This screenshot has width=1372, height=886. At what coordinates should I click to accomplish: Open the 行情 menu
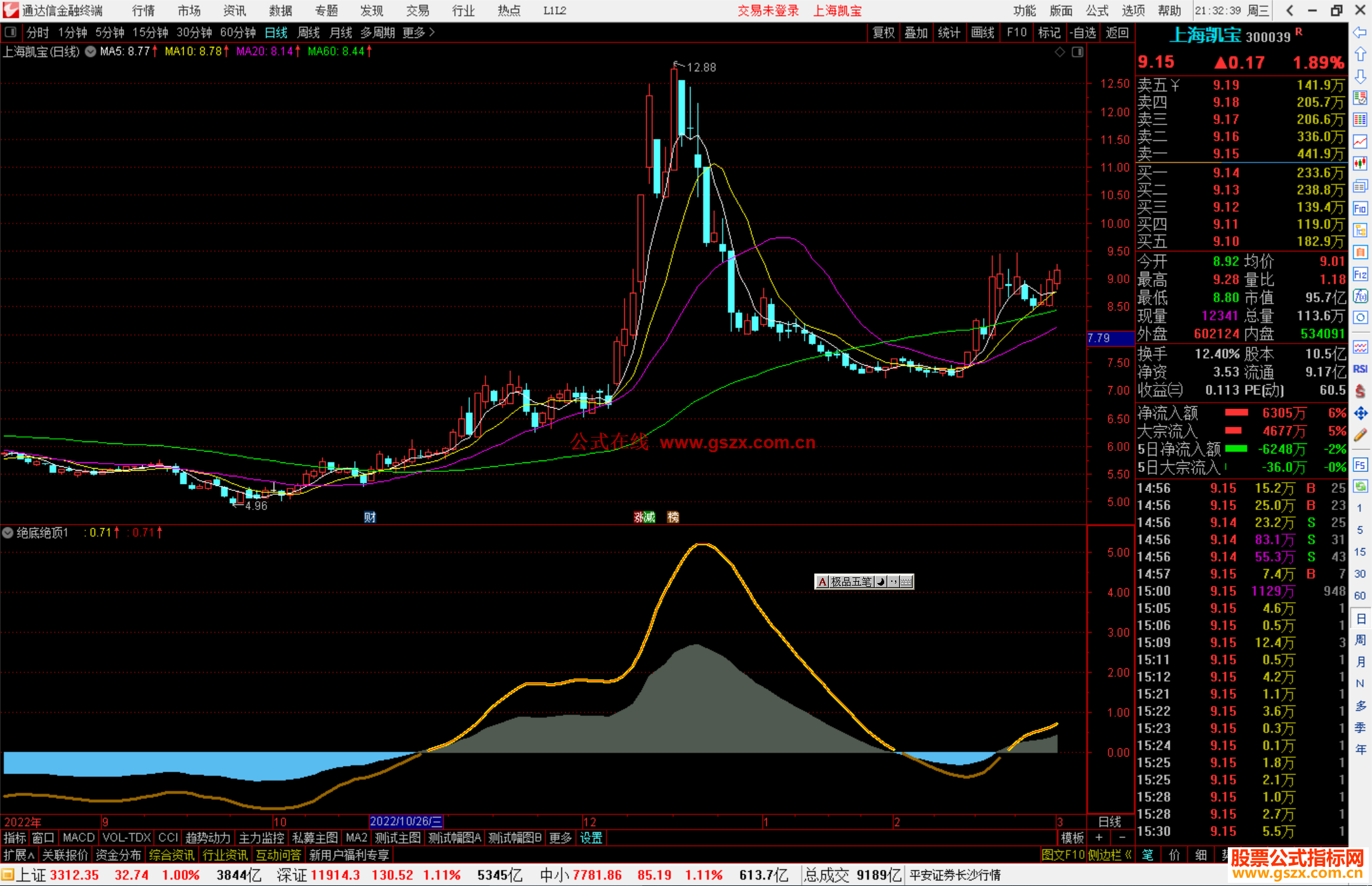(x=143, y=11)
